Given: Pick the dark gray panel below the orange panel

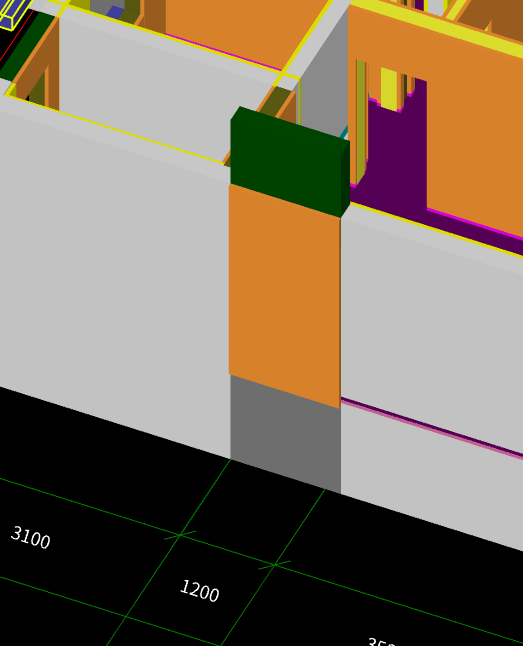Looking at the screenshot, I should (286, 434).
